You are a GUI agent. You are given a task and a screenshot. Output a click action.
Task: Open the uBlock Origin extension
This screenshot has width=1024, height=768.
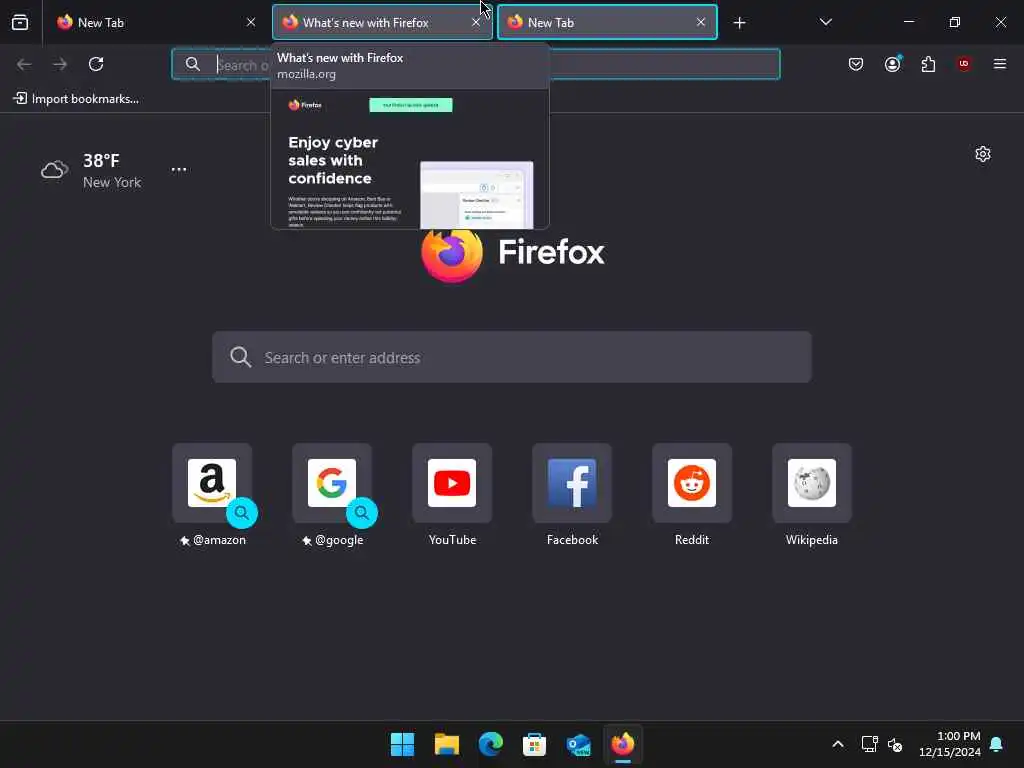964,64
